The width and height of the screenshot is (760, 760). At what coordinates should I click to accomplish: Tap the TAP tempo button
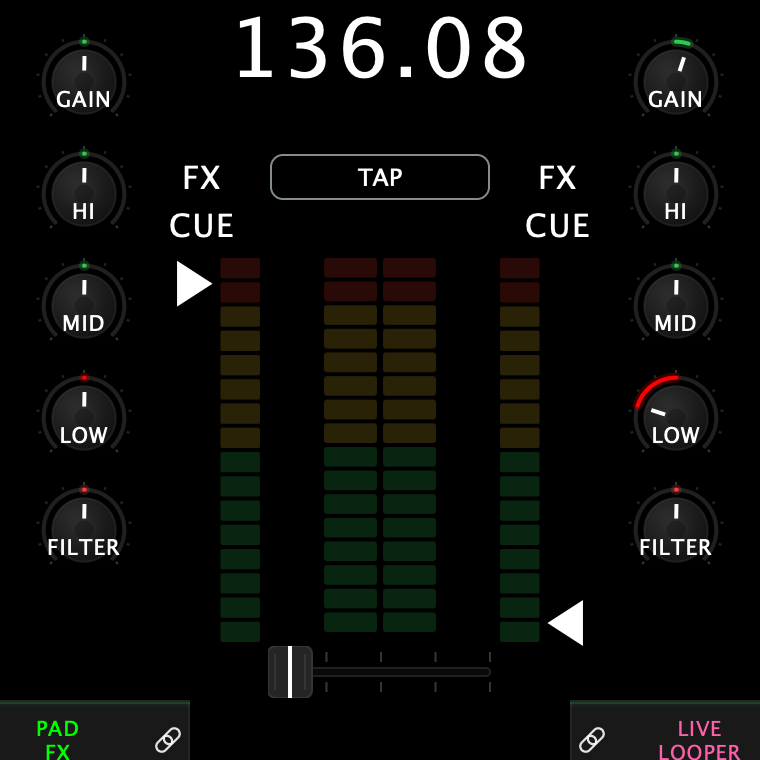click(380, 177)
